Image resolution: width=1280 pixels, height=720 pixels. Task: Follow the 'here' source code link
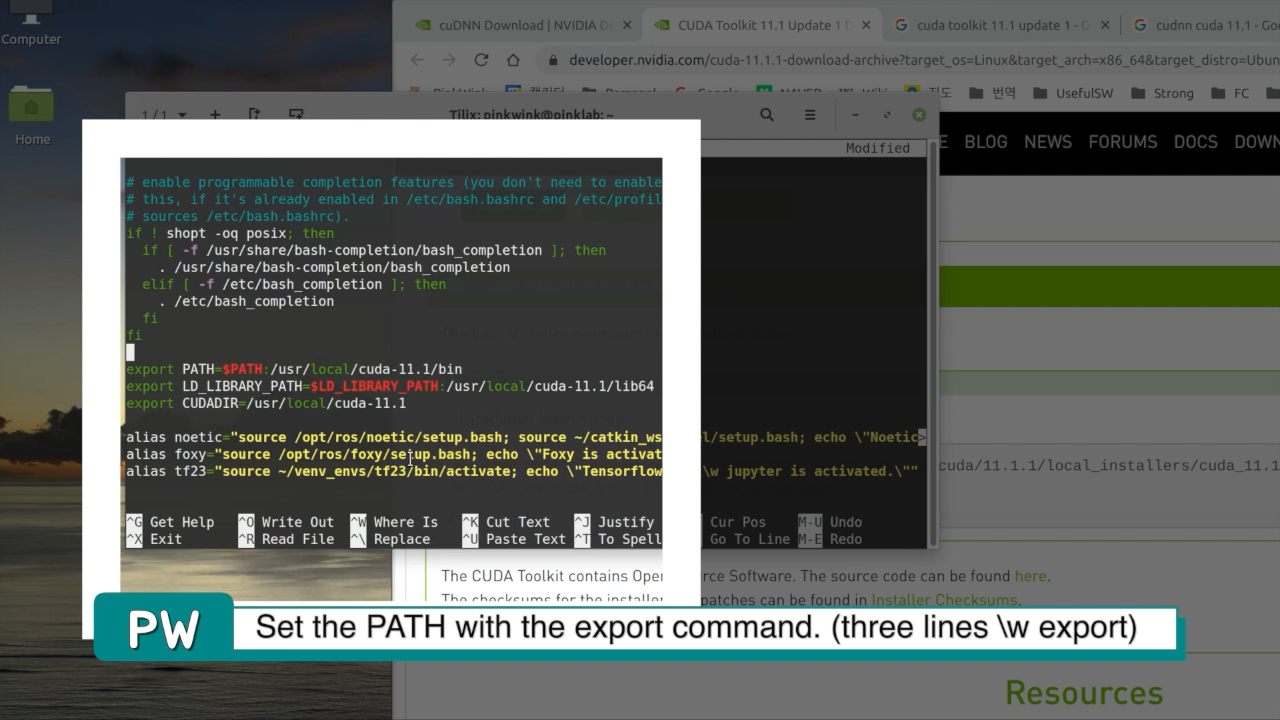(1030, 576)
